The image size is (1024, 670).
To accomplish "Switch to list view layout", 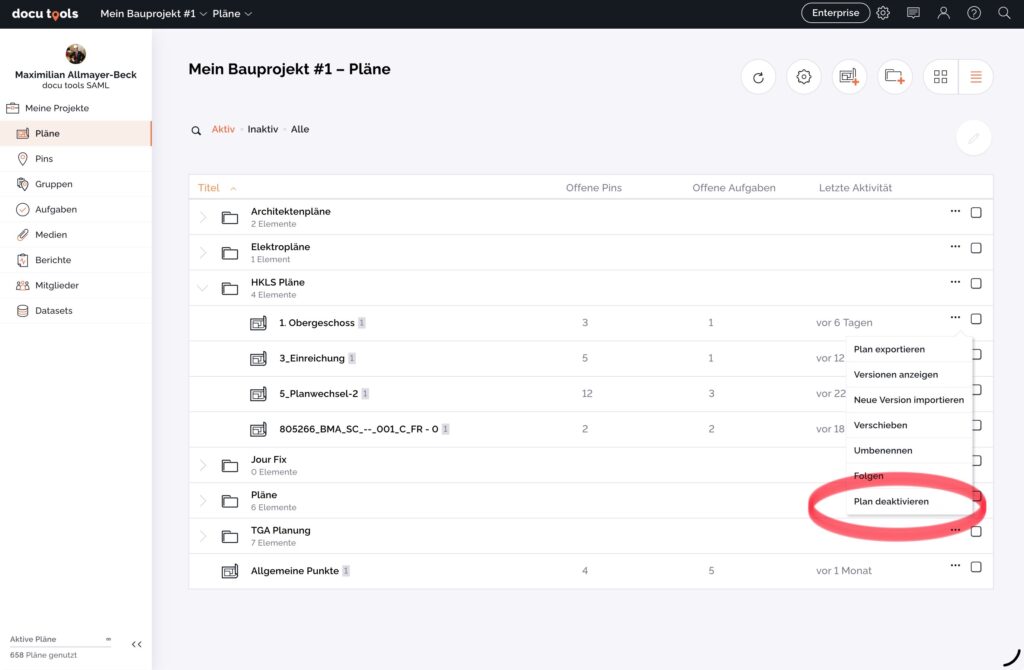I will coord(976,77).
